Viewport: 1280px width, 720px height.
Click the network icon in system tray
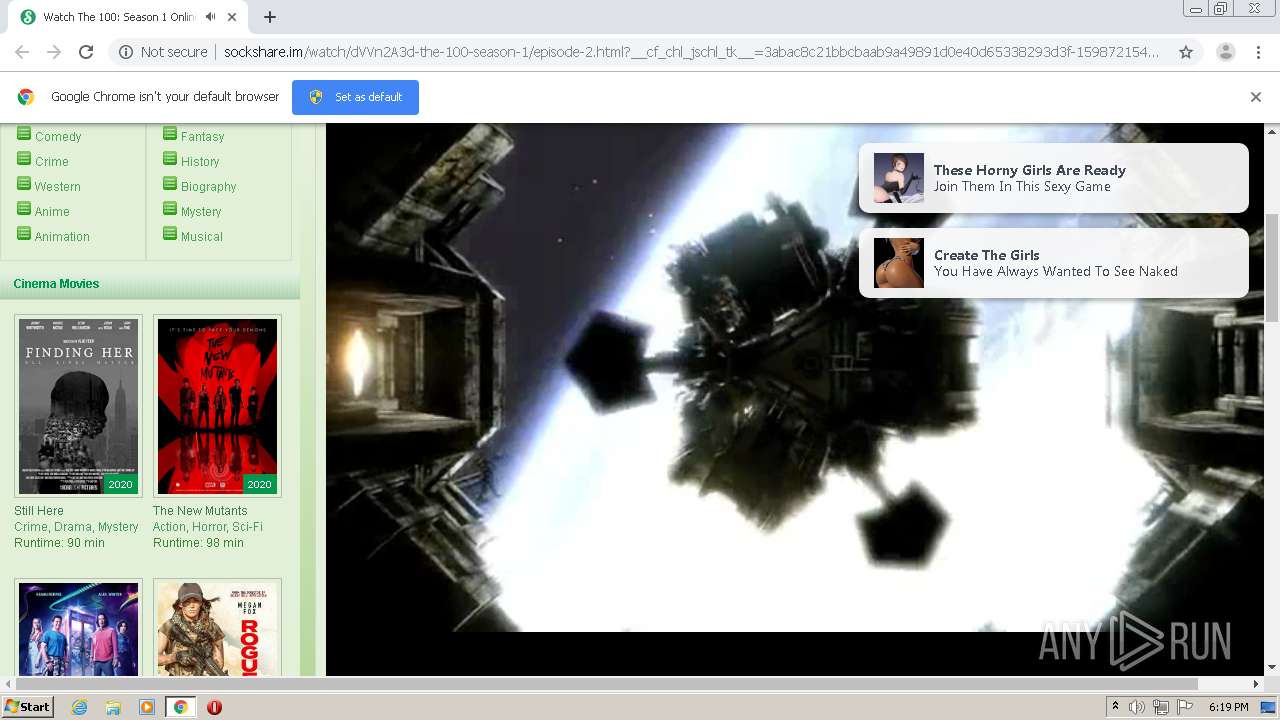1161,707
